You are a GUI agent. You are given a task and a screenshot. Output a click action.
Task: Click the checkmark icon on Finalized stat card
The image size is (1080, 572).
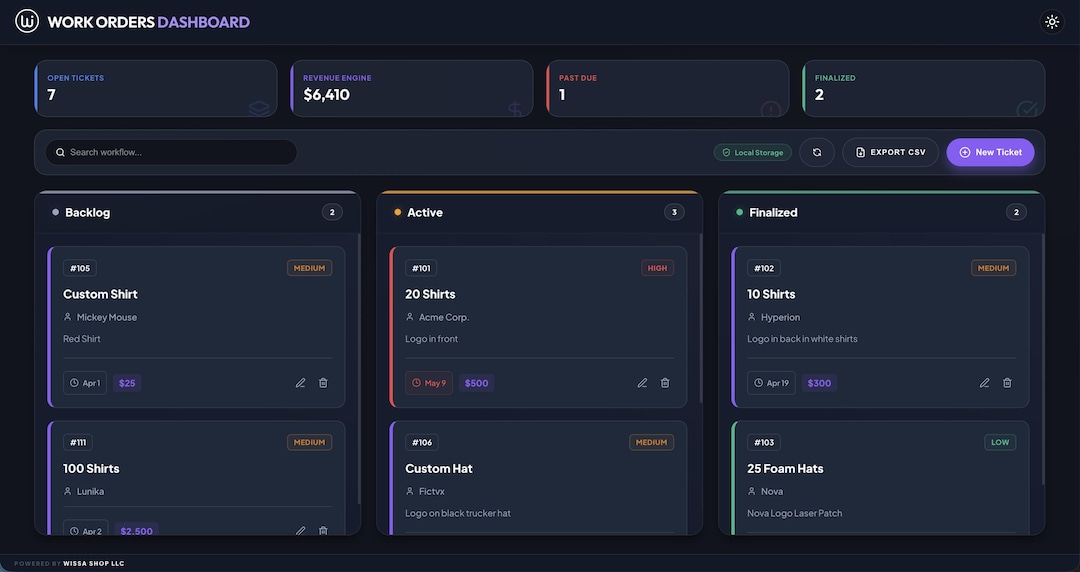point(1027,109)
